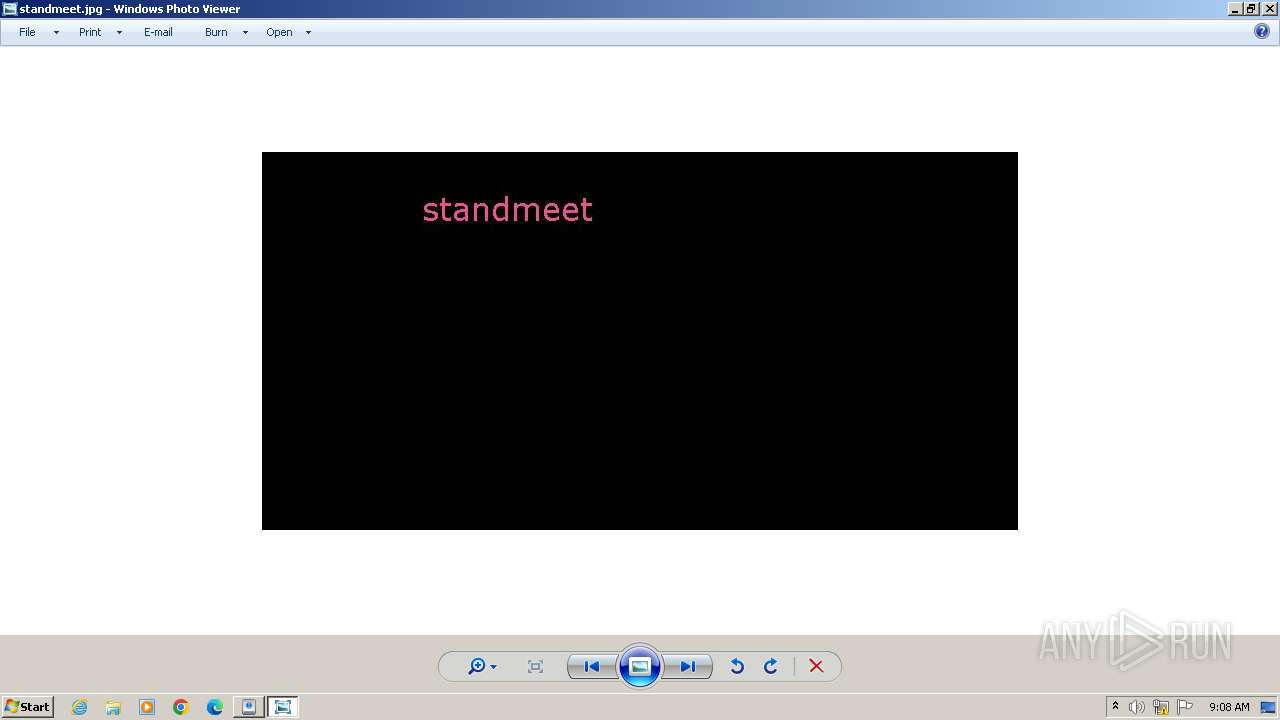Go to the next photo
Screen dimensions: 1280x720
click(688, 666)
